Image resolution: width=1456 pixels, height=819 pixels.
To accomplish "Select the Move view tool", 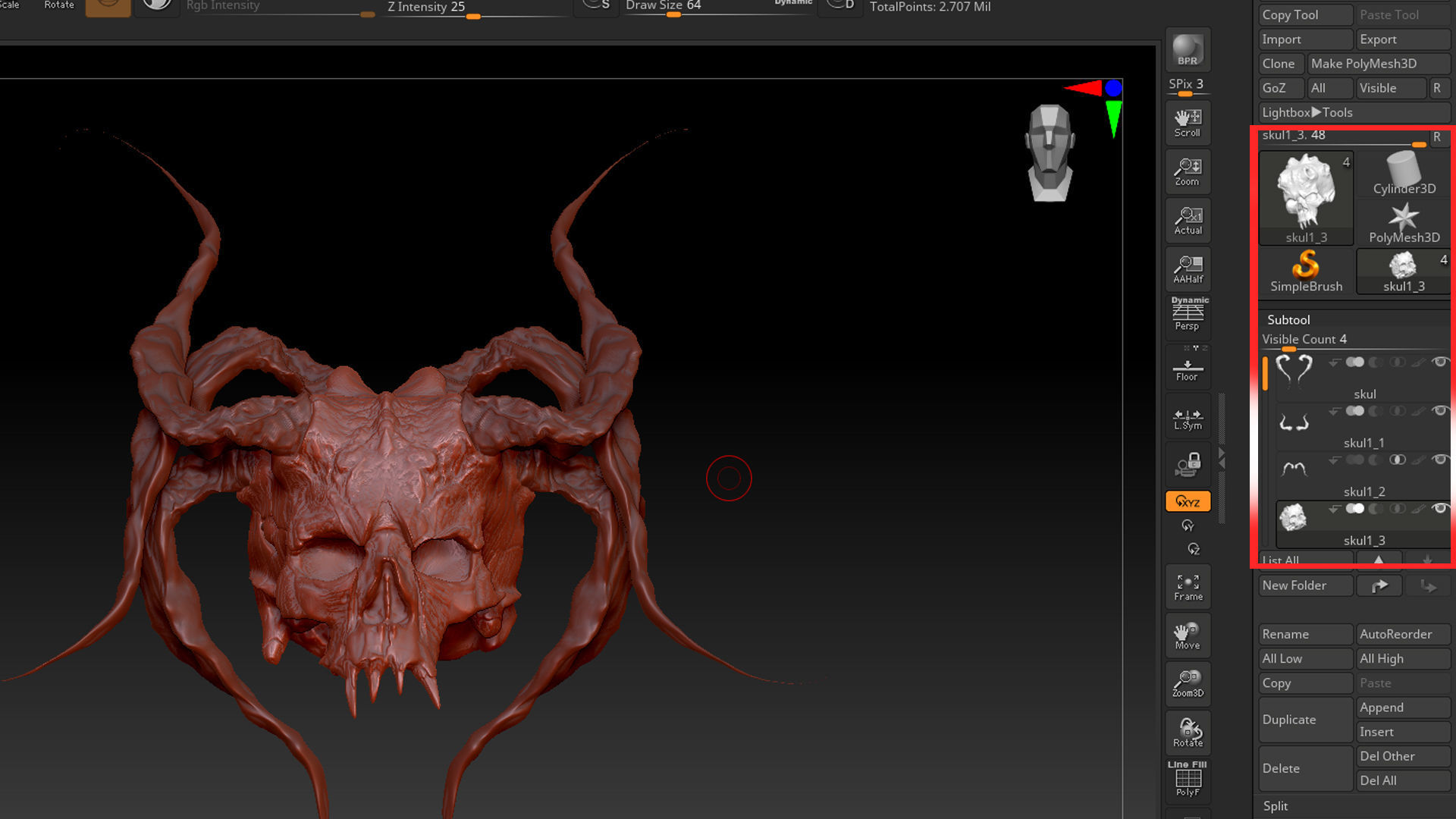I will coord(1188,635).
